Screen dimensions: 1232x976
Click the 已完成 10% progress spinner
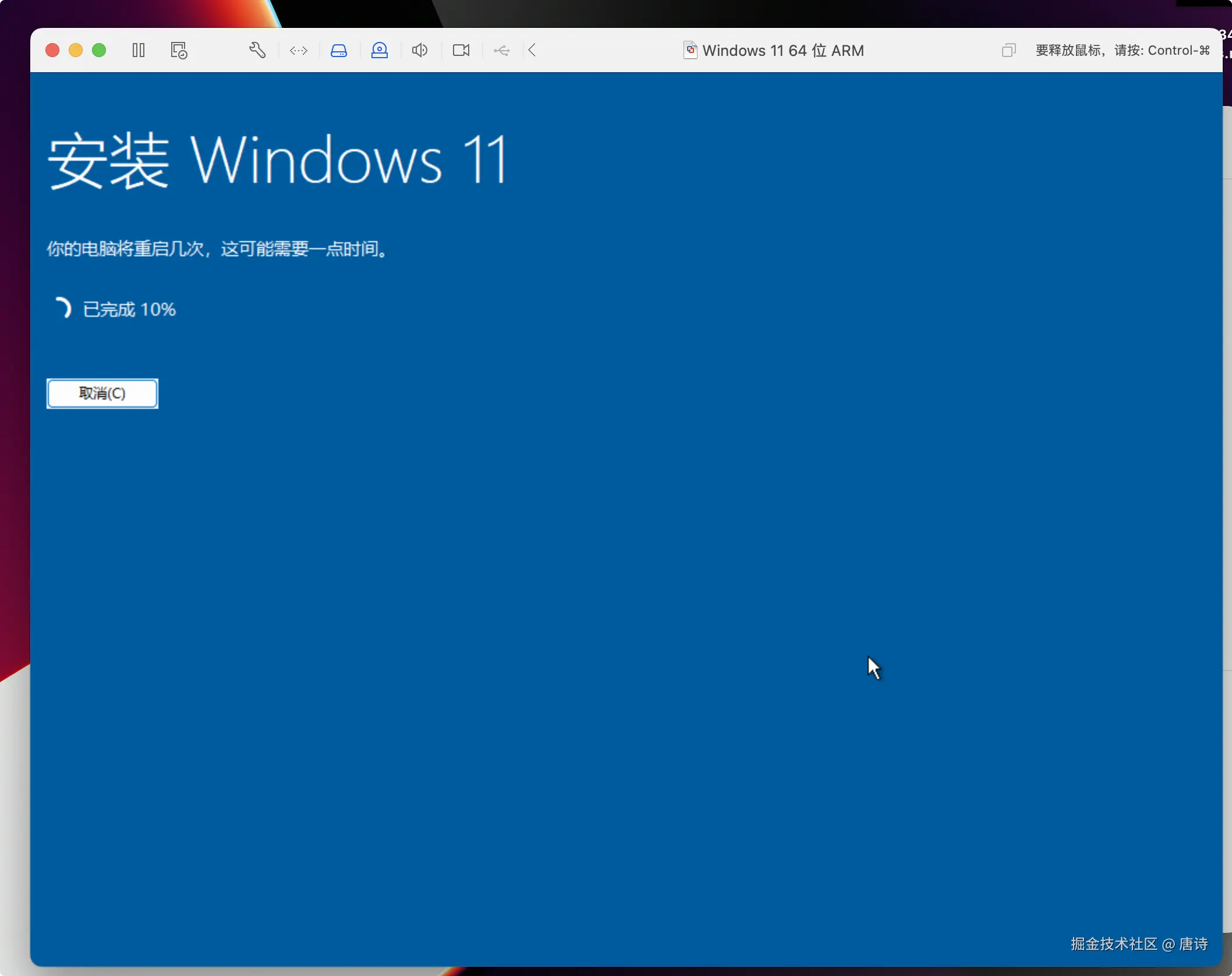(x=63, y=308)
